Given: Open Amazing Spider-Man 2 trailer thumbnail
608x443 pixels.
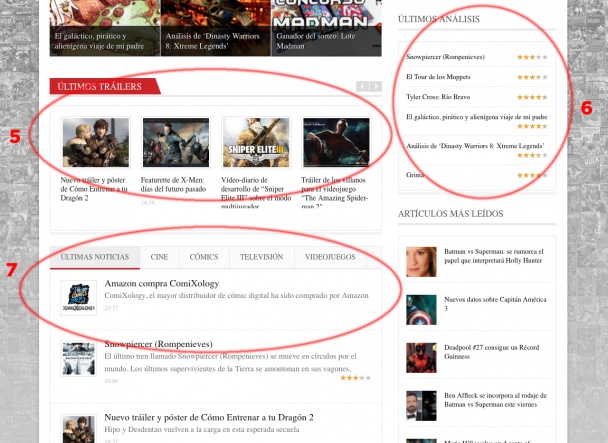Looking at the screenshot, I should (336, 143).
